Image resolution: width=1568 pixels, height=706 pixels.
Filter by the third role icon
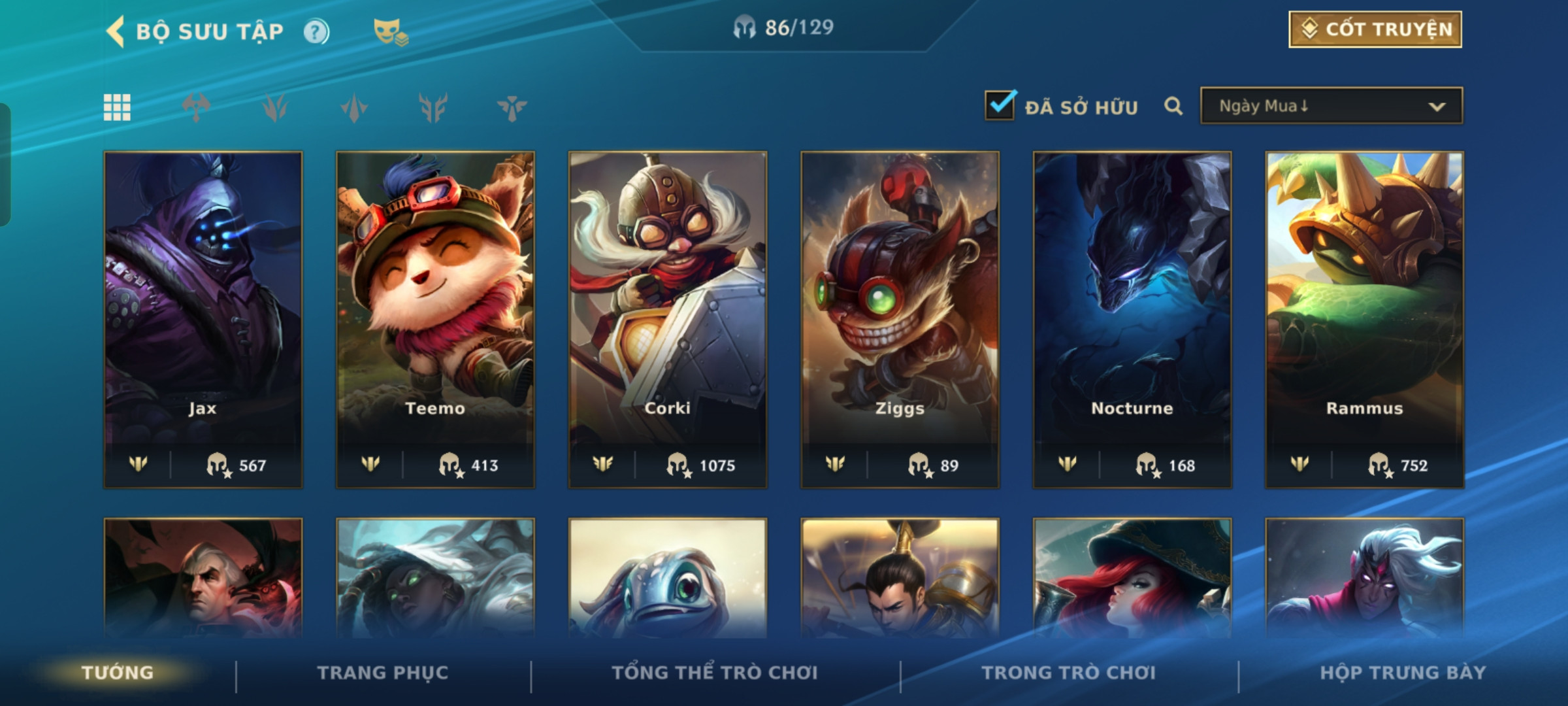tap(354, 107)
